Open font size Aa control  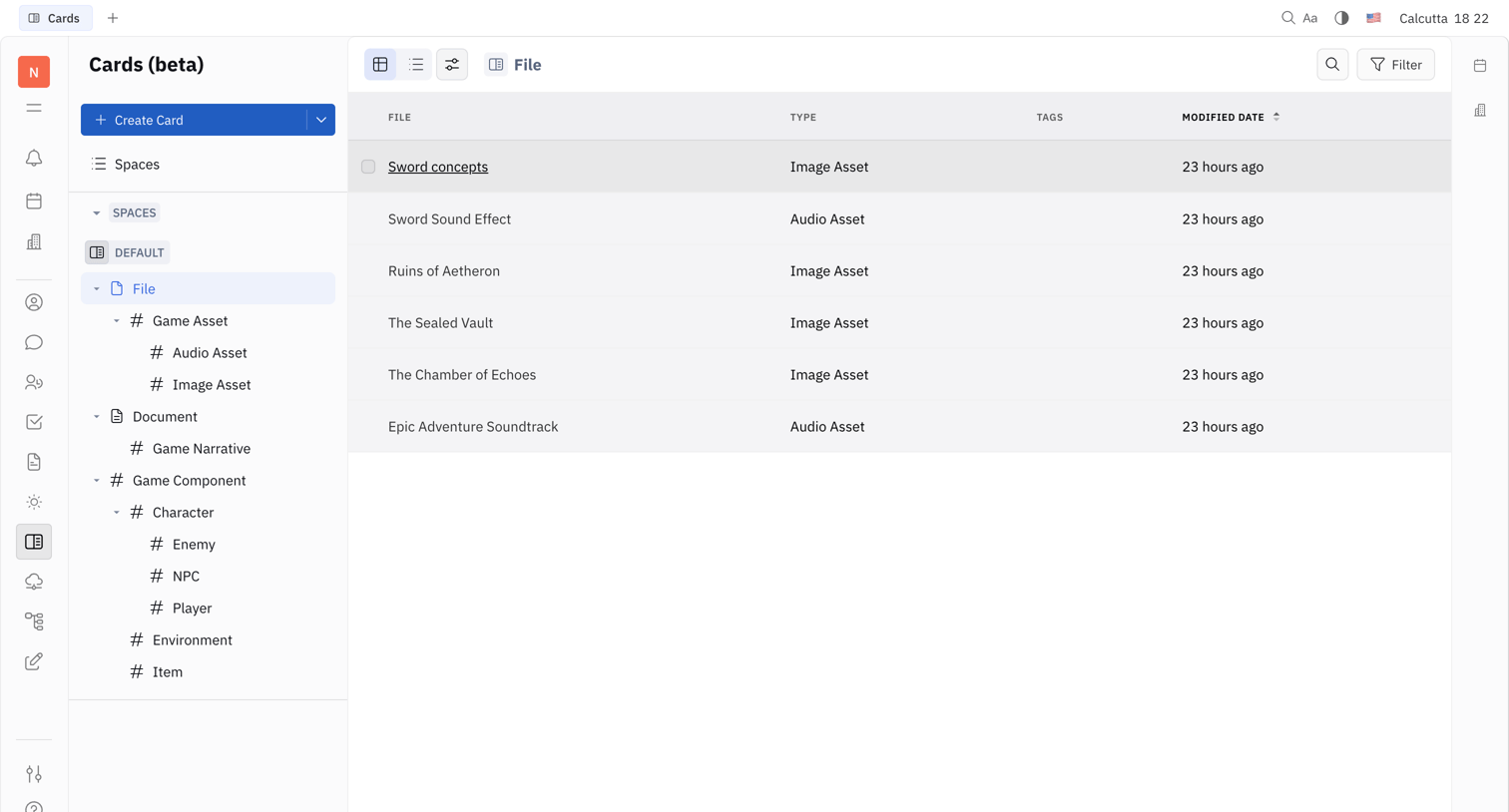tap(1310, 18)
